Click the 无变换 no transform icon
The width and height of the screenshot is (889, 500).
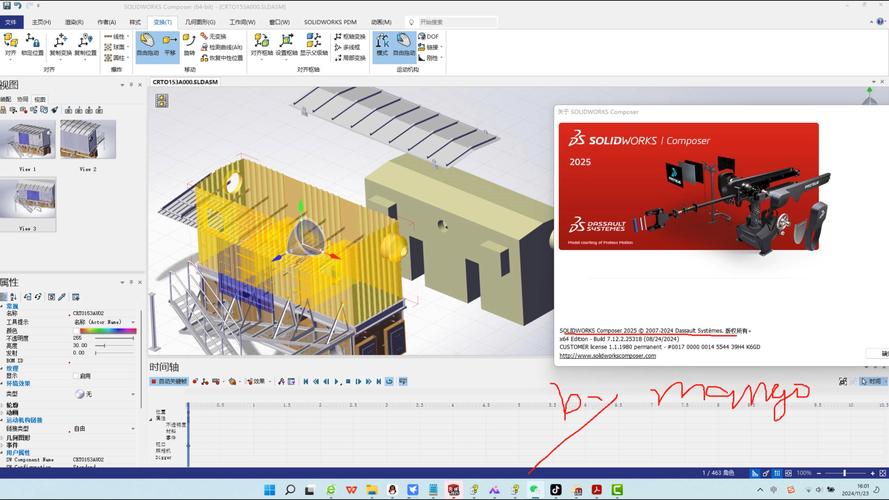point(213,36)
